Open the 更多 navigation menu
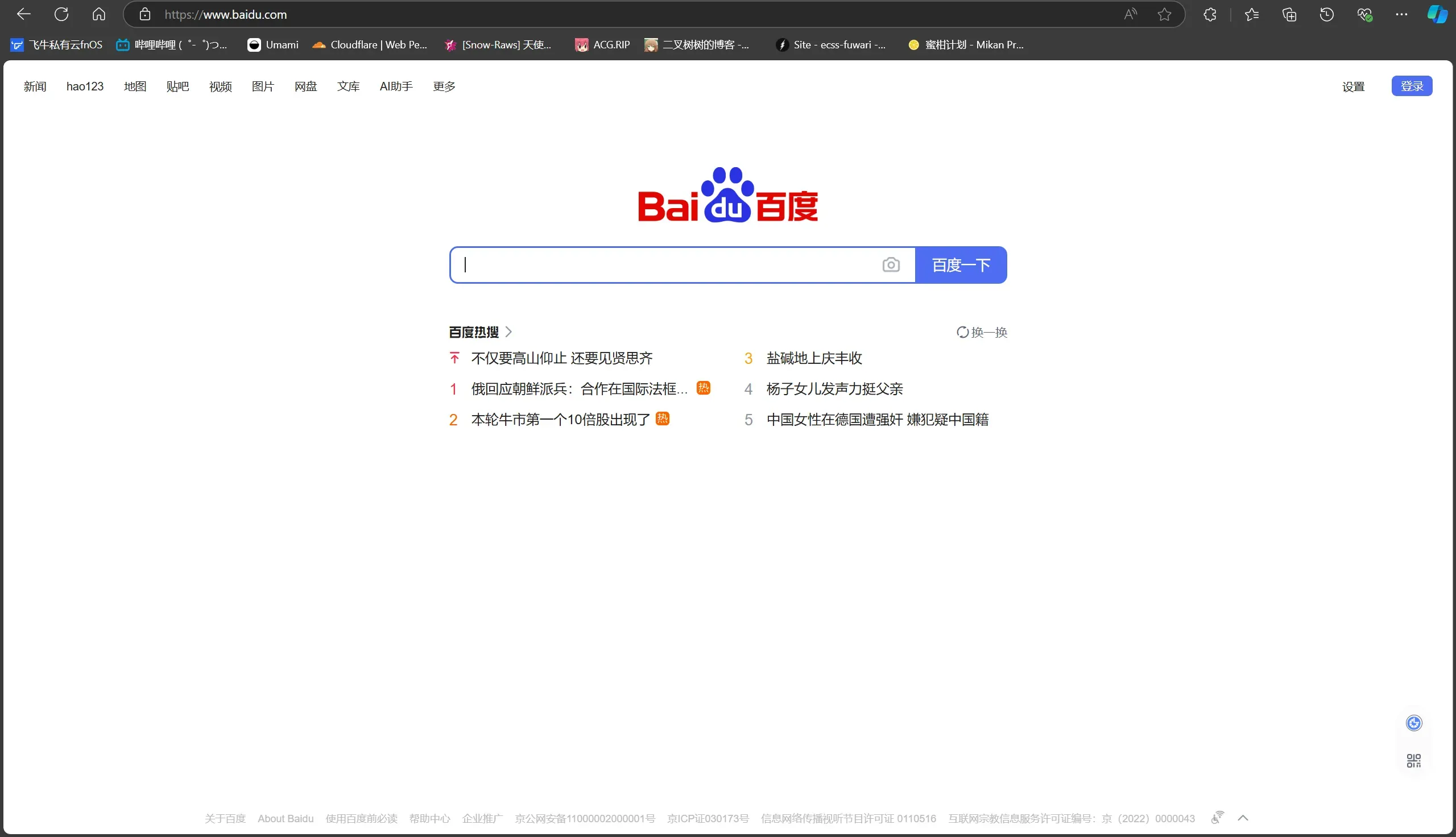Screen dimensions: 1456x837 pyautogui.click(x=444, y=86)
